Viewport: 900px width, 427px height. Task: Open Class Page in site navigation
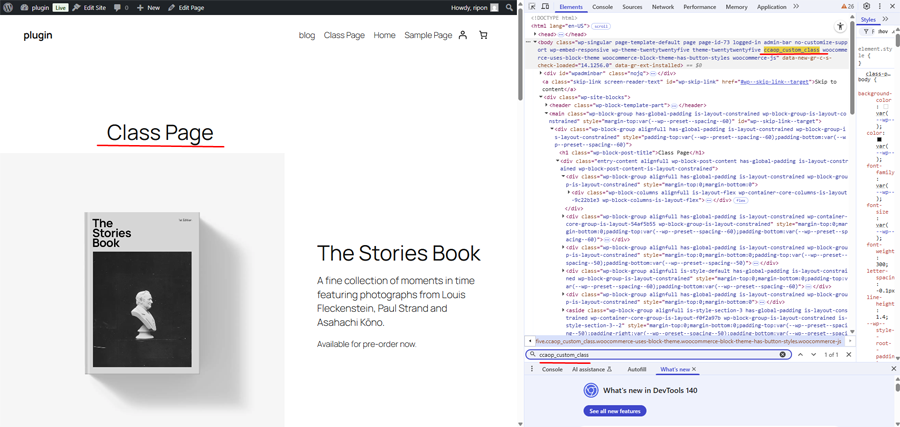tap(344, 35)
